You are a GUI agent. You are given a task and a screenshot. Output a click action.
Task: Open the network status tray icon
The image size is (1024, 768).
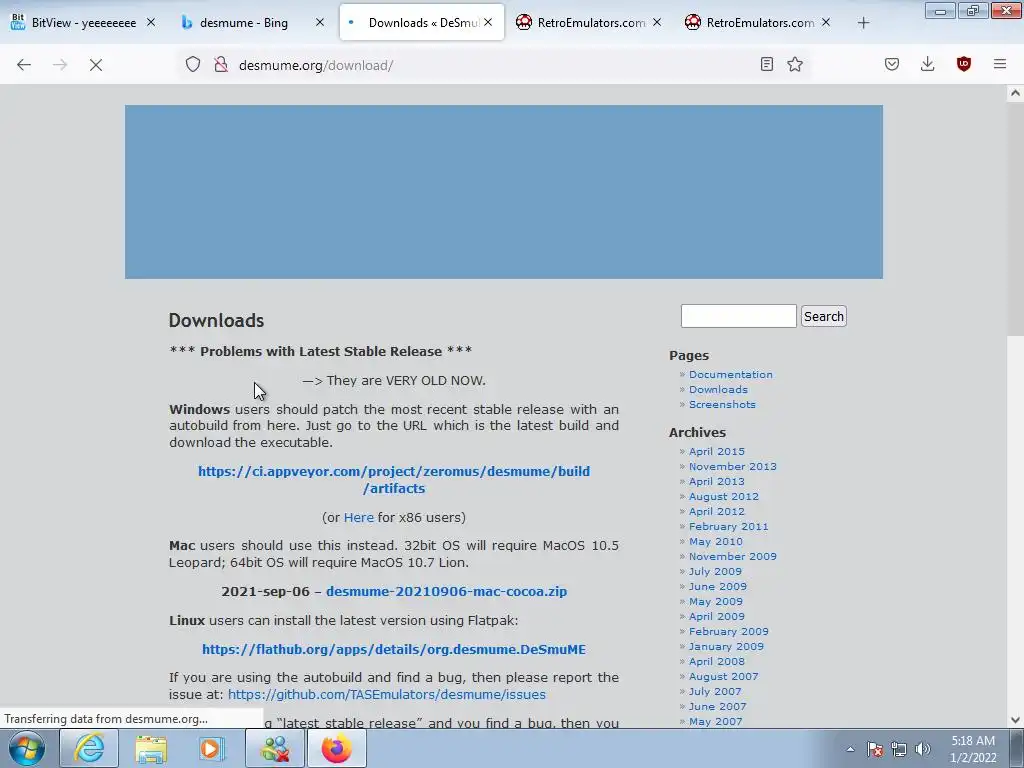click(899, 749)
